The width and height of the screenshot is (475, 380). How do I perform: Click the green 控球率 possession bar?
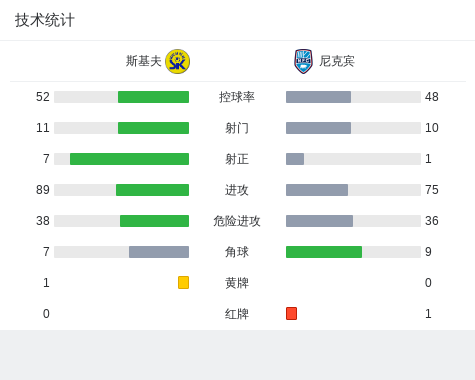point(153,97)
